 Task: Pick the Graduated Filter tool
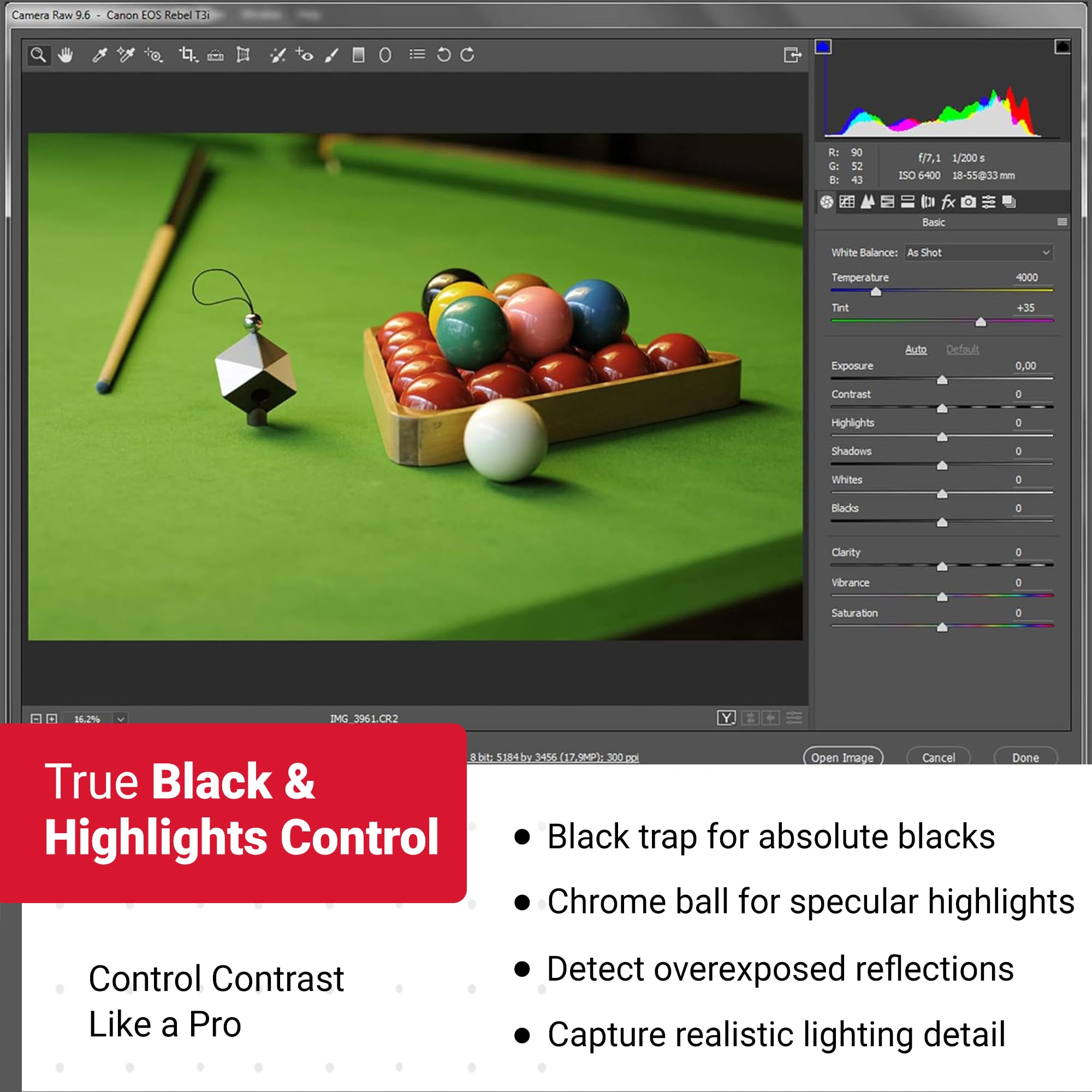(358, 55)
